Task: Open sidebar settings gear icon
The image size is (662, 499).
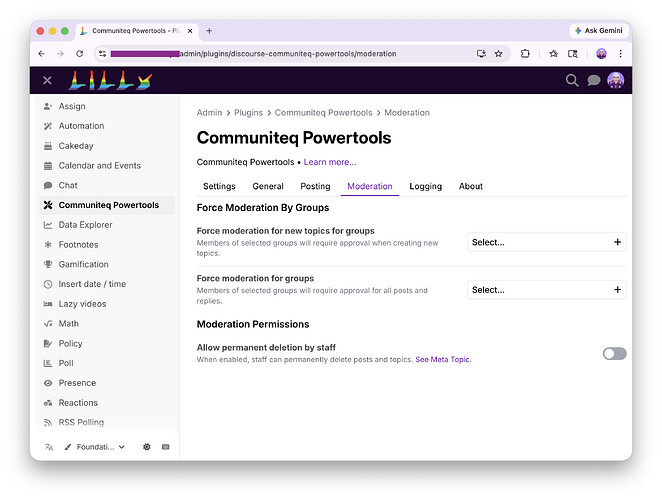Action: point(147,447)
